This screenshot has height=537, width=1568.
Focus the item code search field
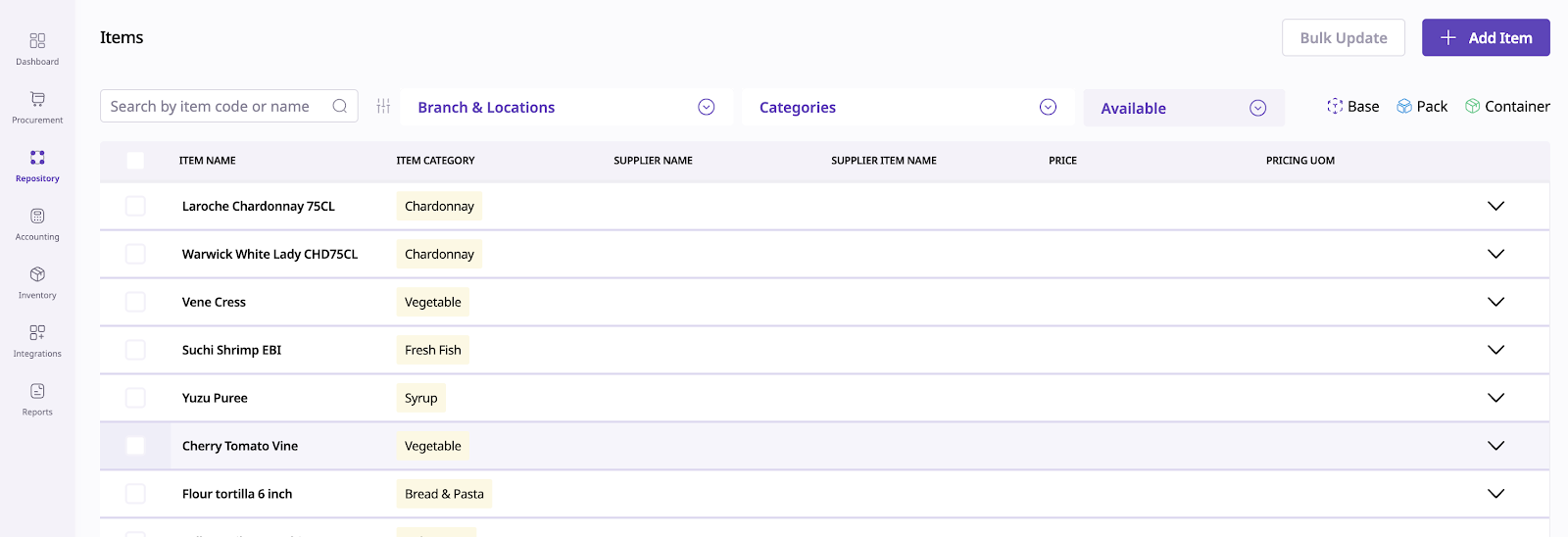point(216,106)
